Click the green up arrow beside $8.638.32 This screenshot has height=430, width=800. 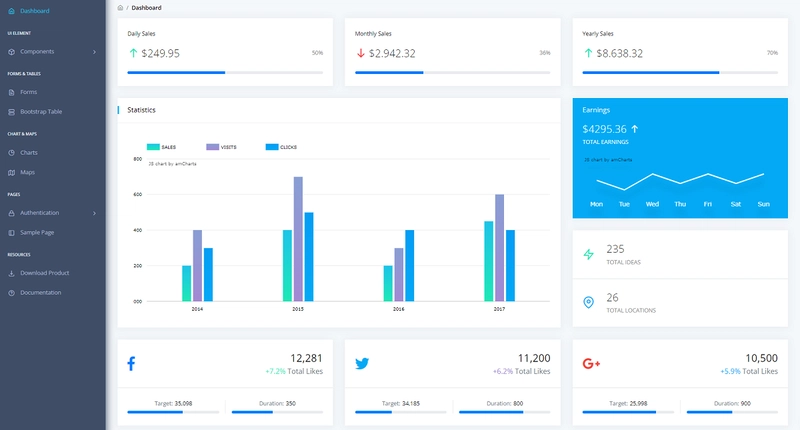coord(588,53)
